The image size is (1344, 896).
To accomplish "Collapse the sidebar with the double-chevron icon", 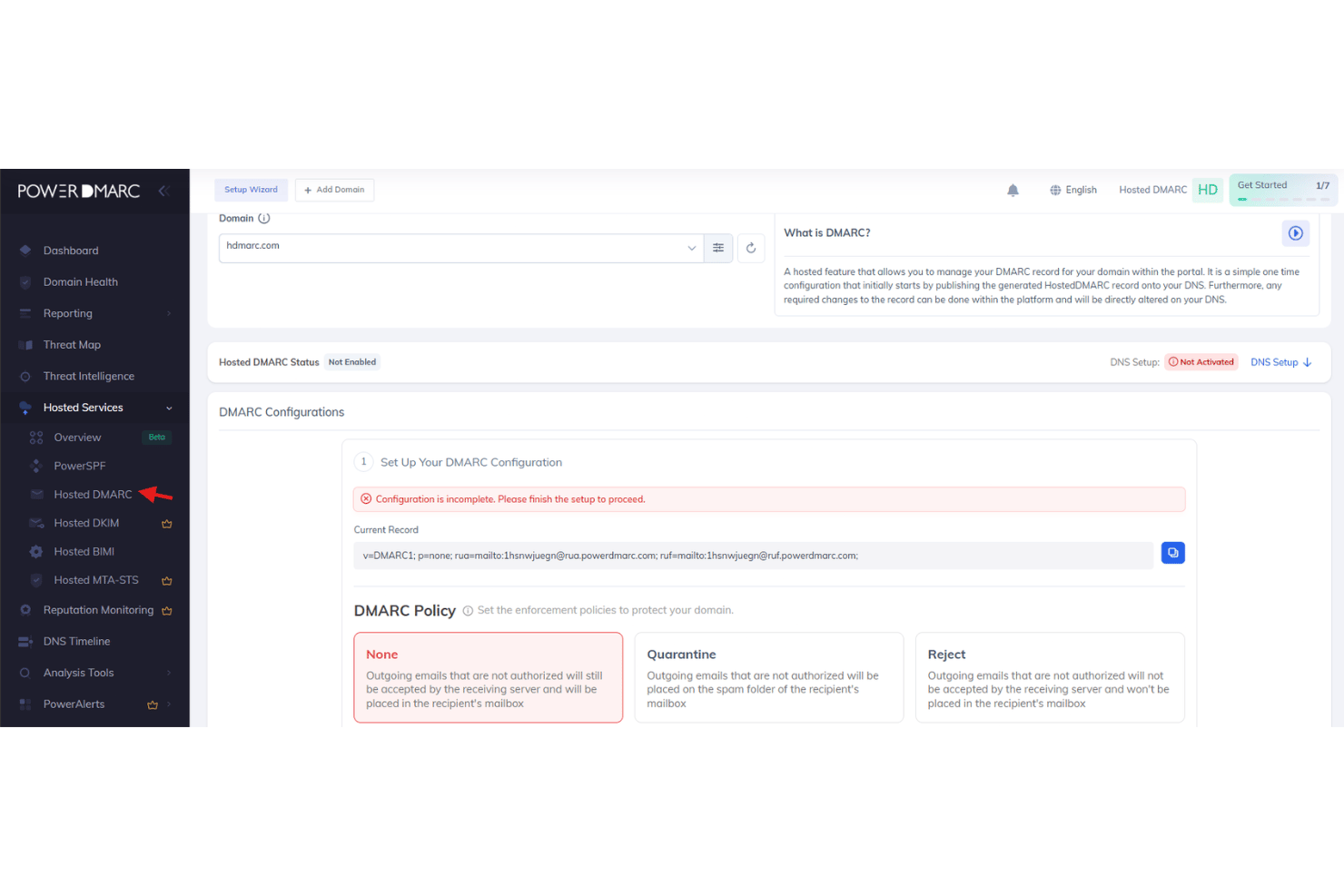I will click(x=163, y=191).
